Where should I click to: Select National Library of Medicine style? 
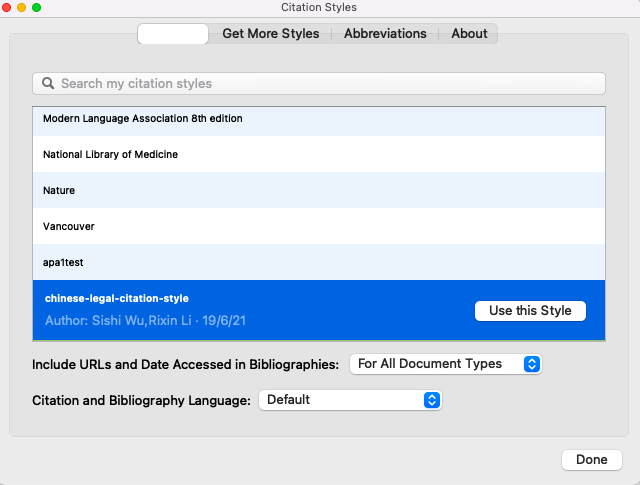[x=319, y=154]
